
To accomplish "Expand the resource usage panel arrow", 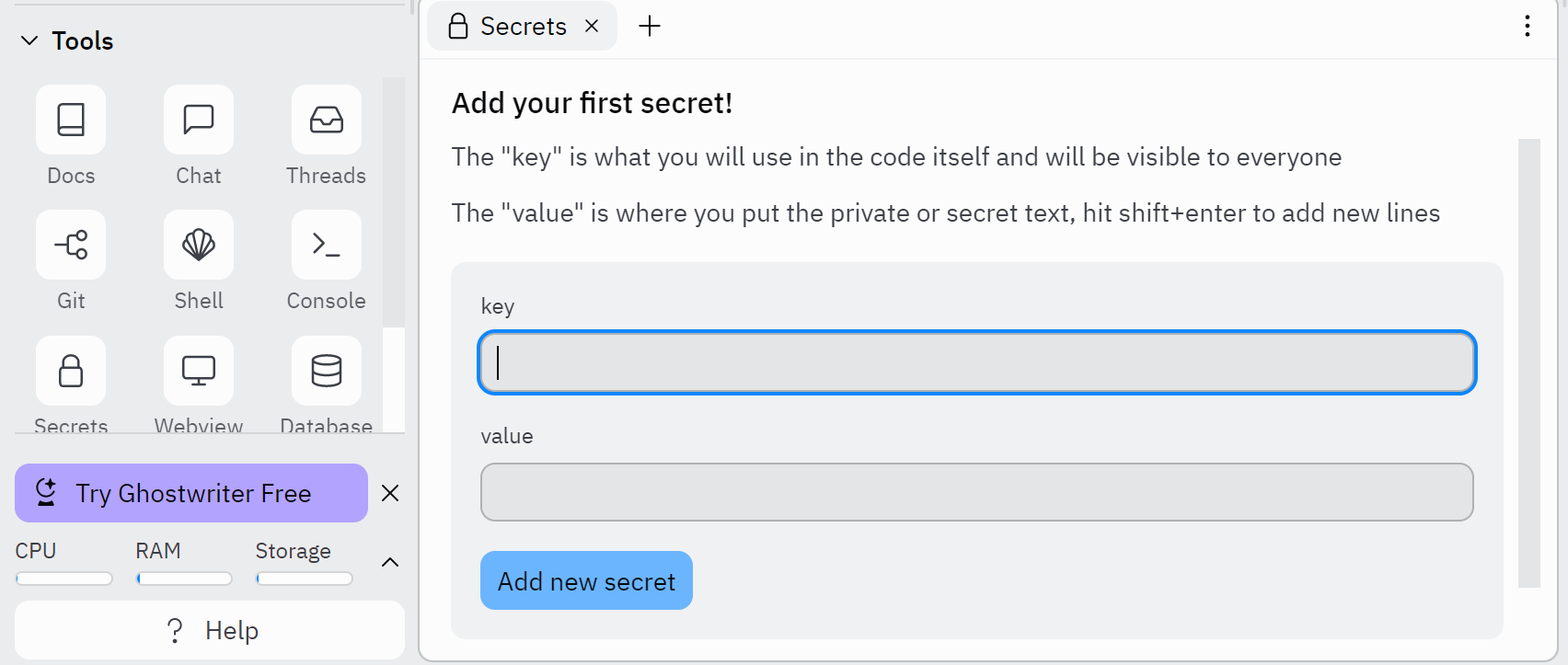I will point(390,562).
